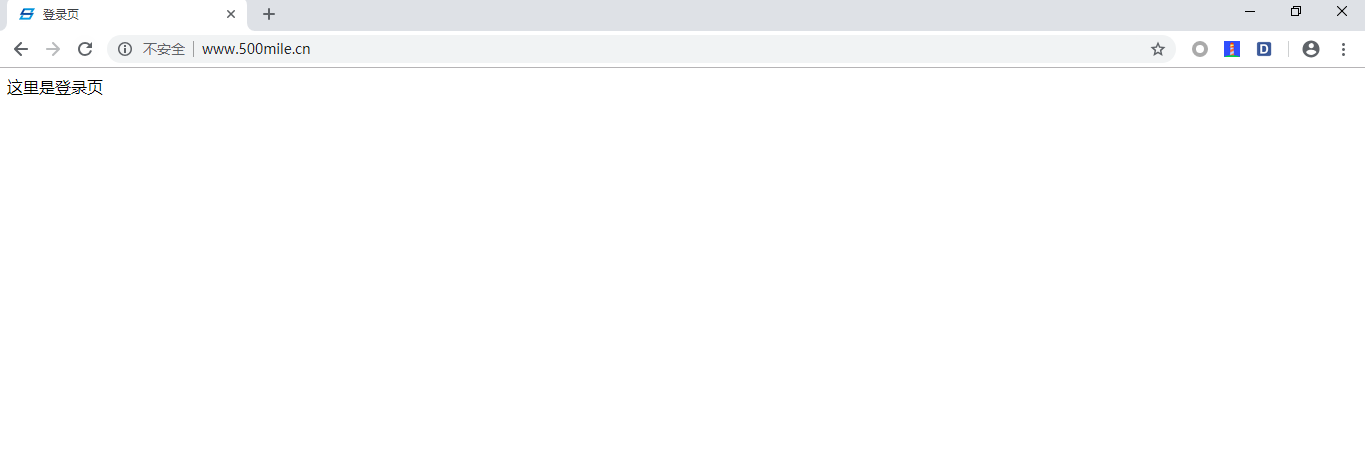
Task: Reload the current page
Action: tap(85, 49)
